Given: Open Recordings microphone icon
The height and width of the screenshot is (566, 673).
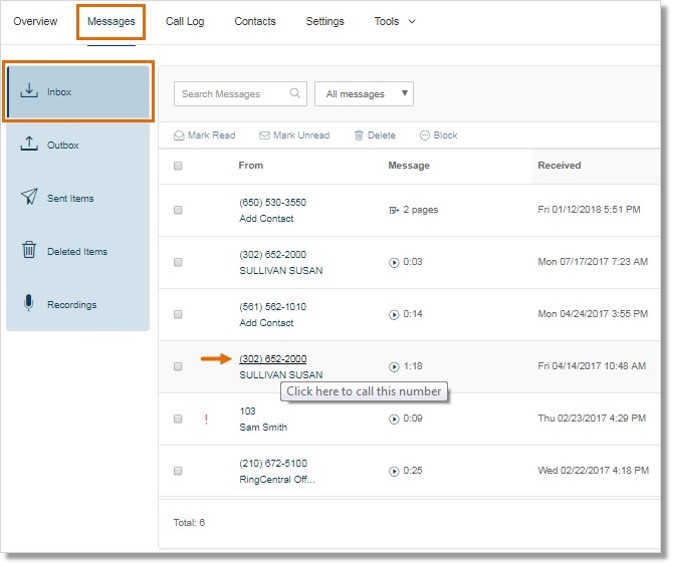Looking at the screenshot, I should point(28,303).
